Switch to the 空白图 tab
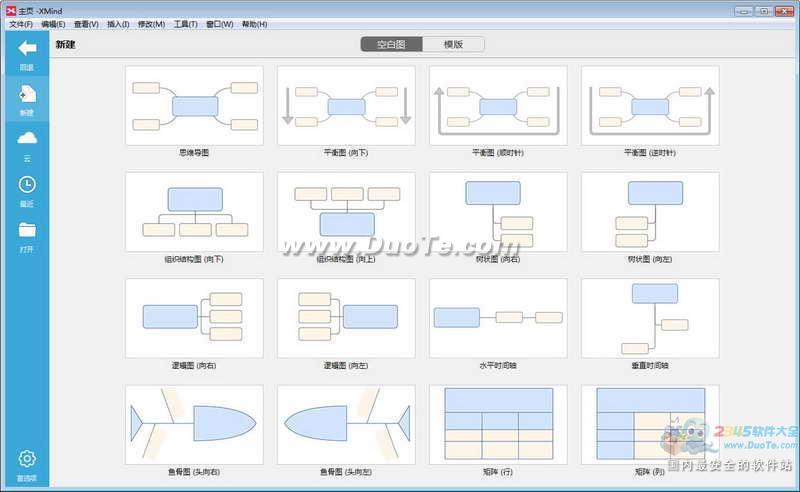800x492 pixels. point(391,44)
